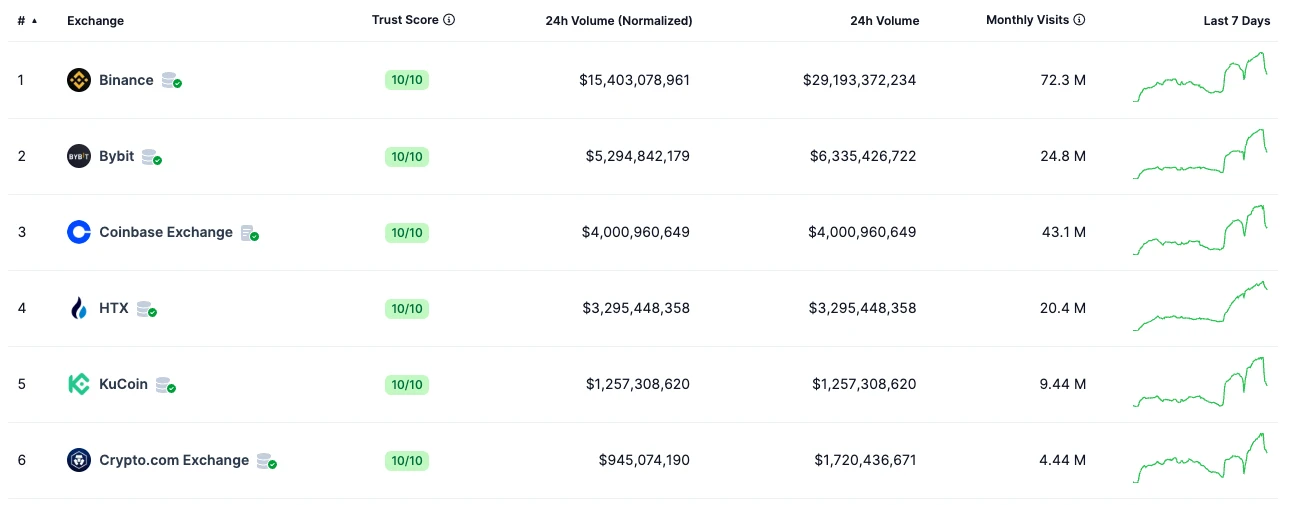Open the HTX 7-day sparkline chart
Screen dimensions: 1307x505
tap(1201, 307)
